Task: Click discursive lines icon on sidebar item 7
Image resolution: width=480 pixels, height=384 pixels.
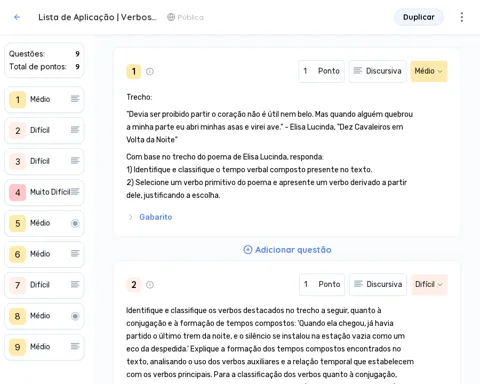Action: pyautogui.click(x=75, y=284)
